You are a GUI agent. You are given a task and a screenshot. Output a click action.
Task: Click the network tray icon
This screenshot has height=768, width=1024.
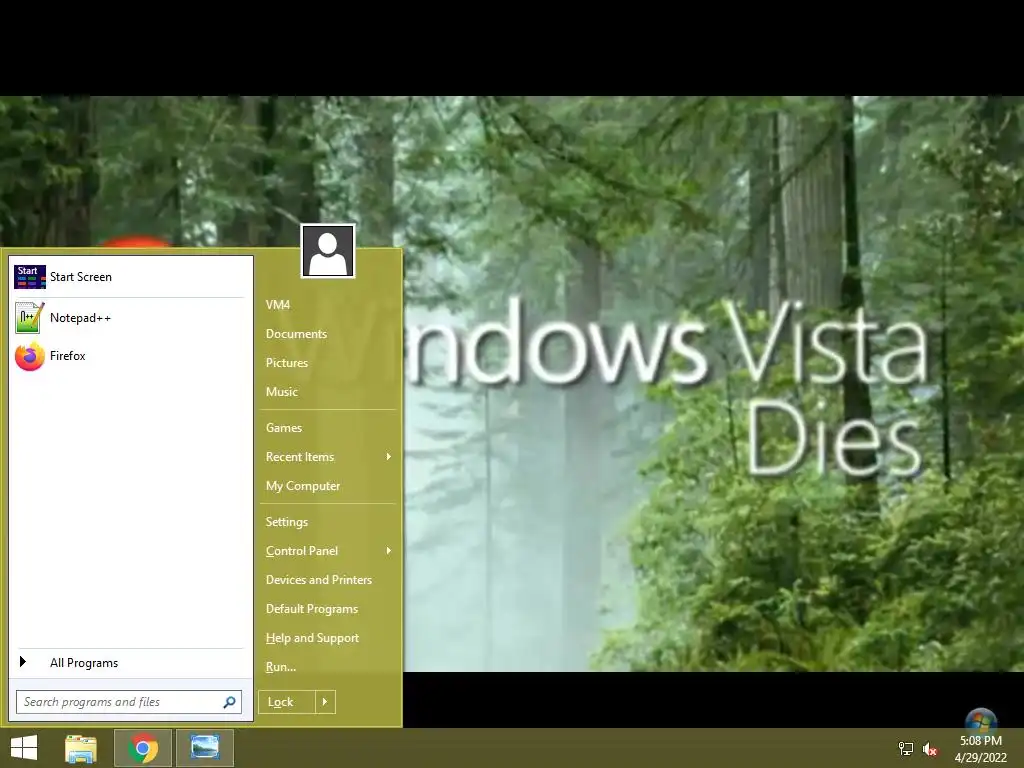906,749
